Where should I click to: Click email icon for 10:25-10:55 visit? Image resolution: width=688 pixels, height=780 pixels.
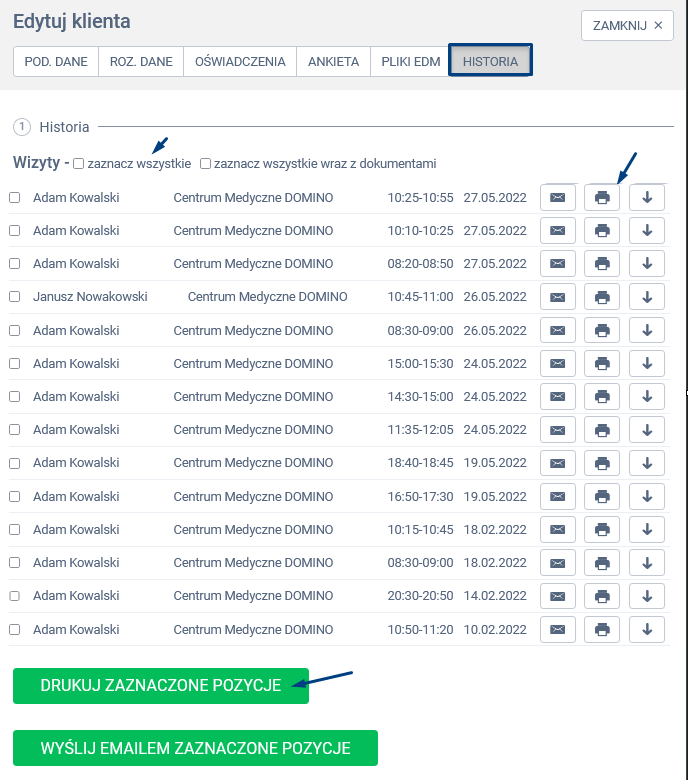(x=557, y=198)
